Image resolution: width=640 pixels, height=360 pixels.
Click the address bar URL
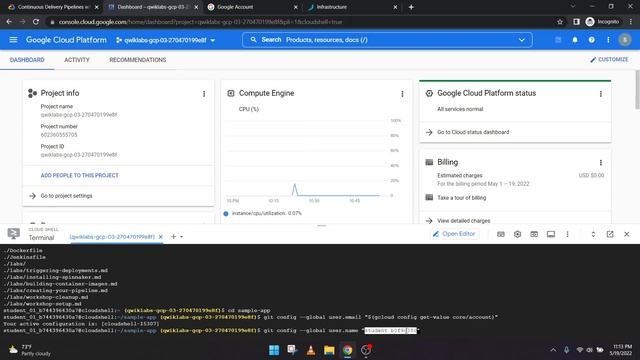coord(200,22)
